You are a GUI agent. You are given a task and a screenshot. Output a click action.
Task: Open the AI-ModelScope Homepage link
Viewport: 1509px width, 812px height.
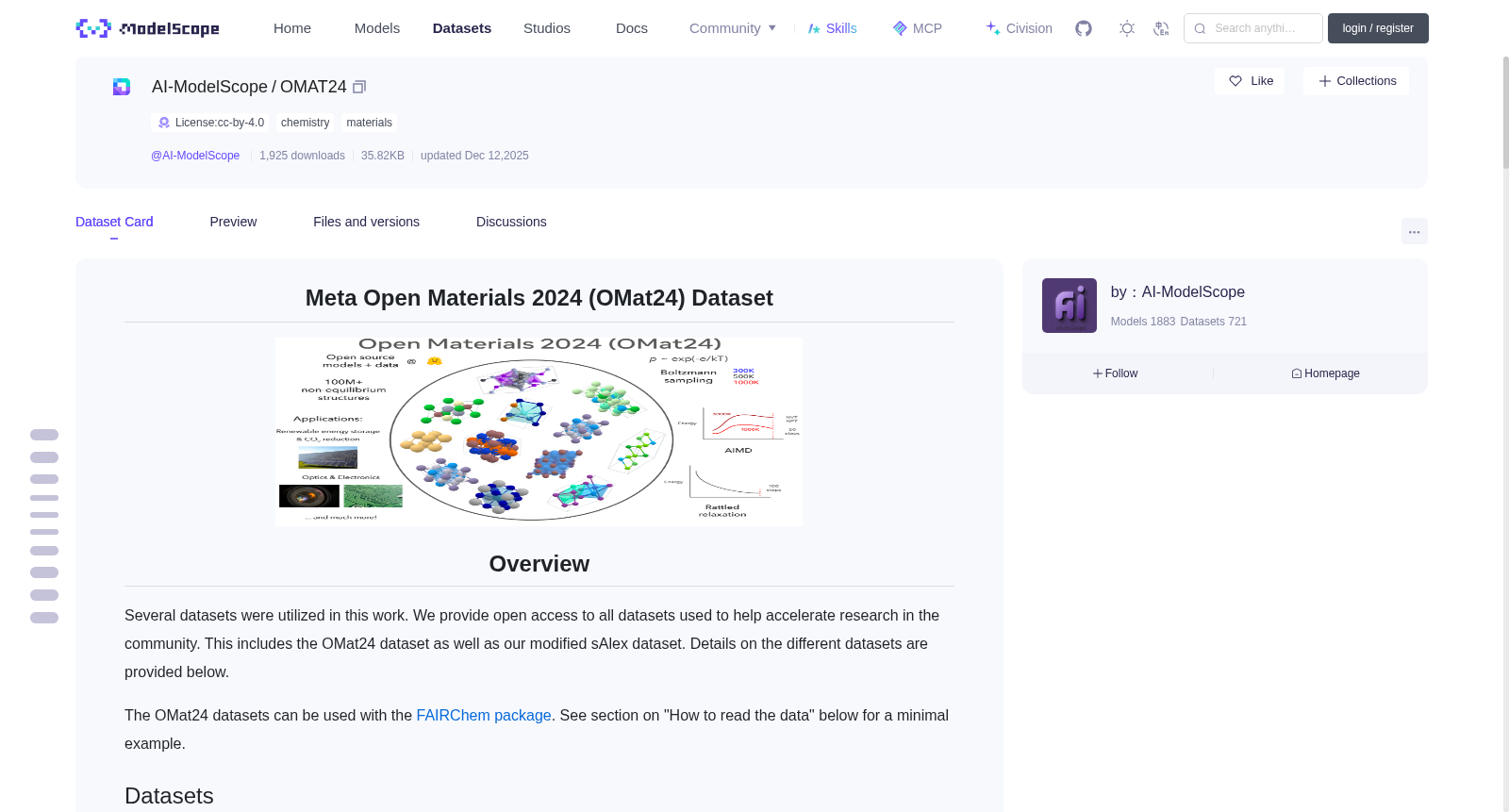click(1325, 373)
